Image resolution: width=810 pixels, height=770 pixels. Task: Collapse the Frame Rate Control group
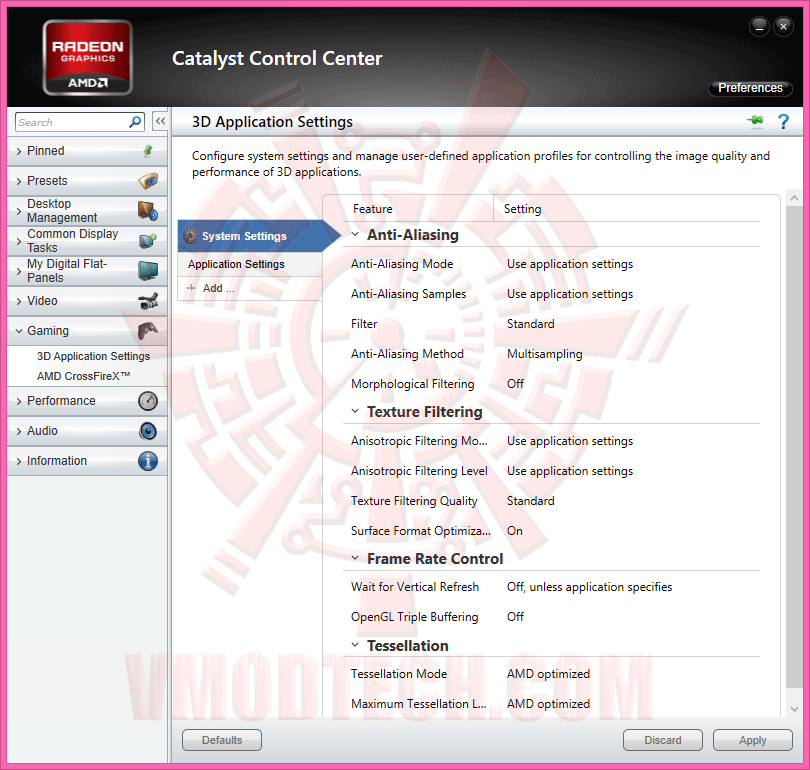[355, 558]
